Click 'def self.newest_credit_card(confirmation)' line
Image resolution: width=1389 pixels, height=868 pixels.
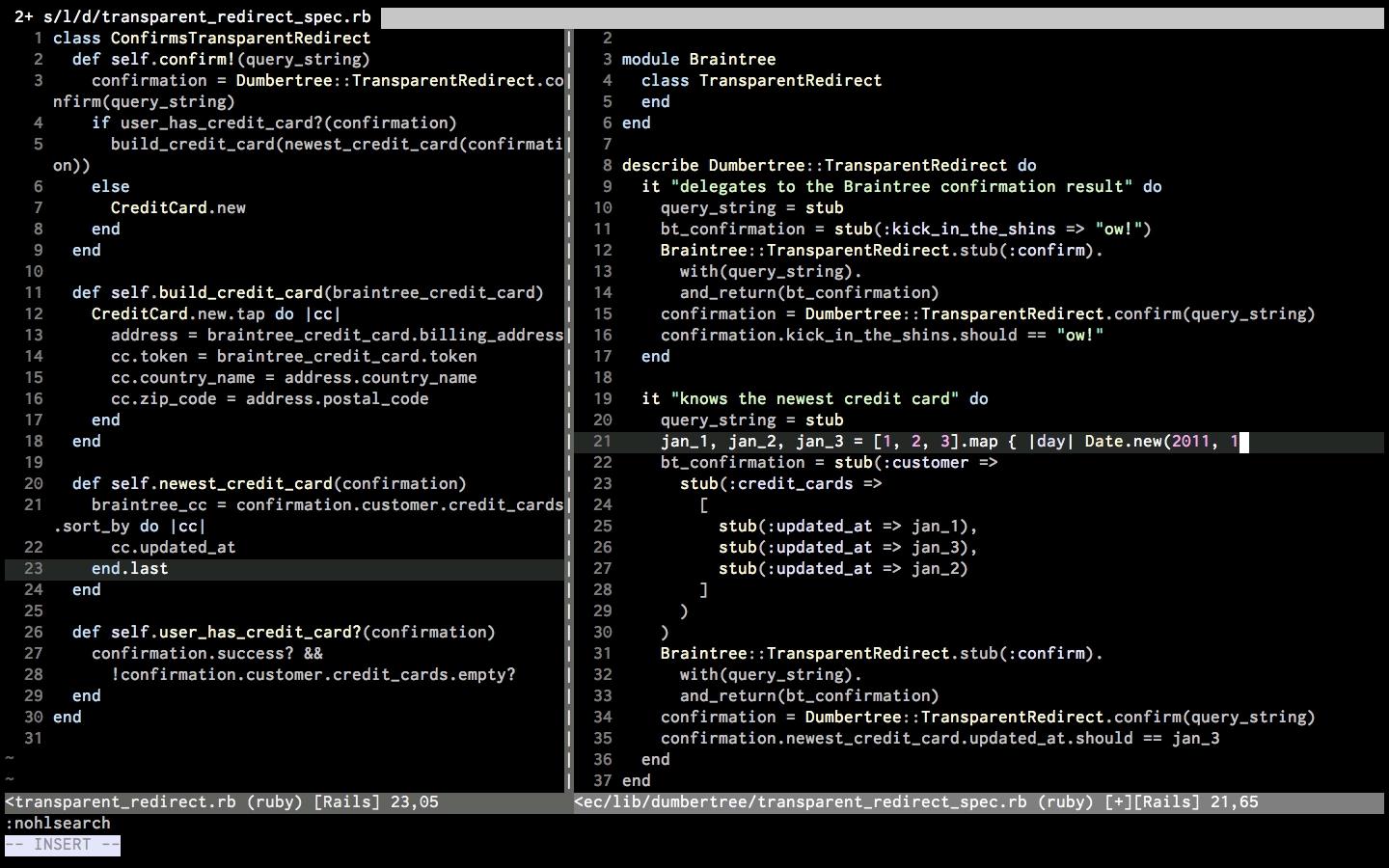(270, 483)
